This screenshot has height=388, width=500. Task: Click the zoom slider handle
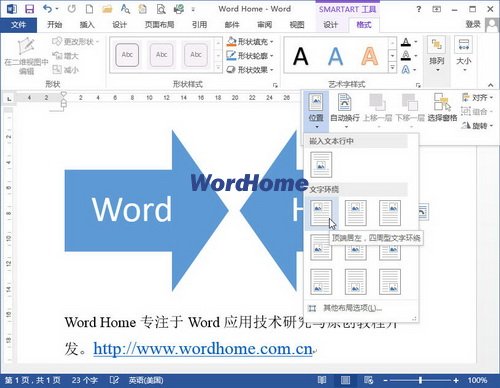click(x=420, y=380)
